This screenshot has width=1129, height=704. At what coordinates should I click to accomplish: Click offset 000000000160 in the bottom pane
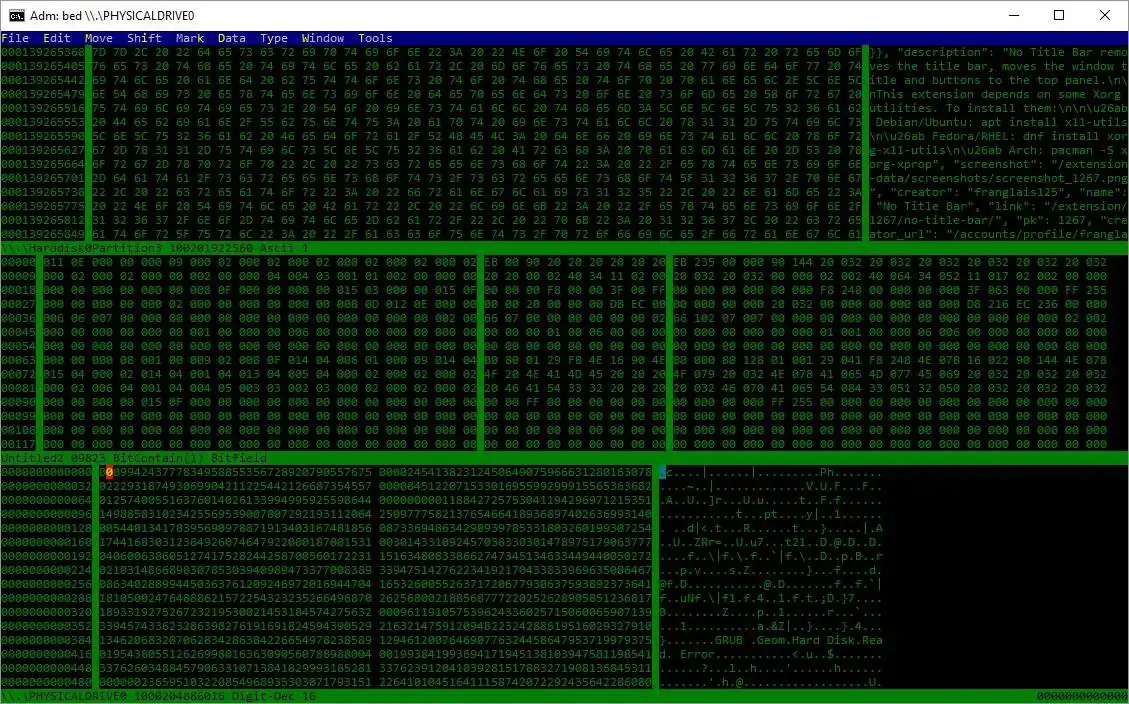47,542
